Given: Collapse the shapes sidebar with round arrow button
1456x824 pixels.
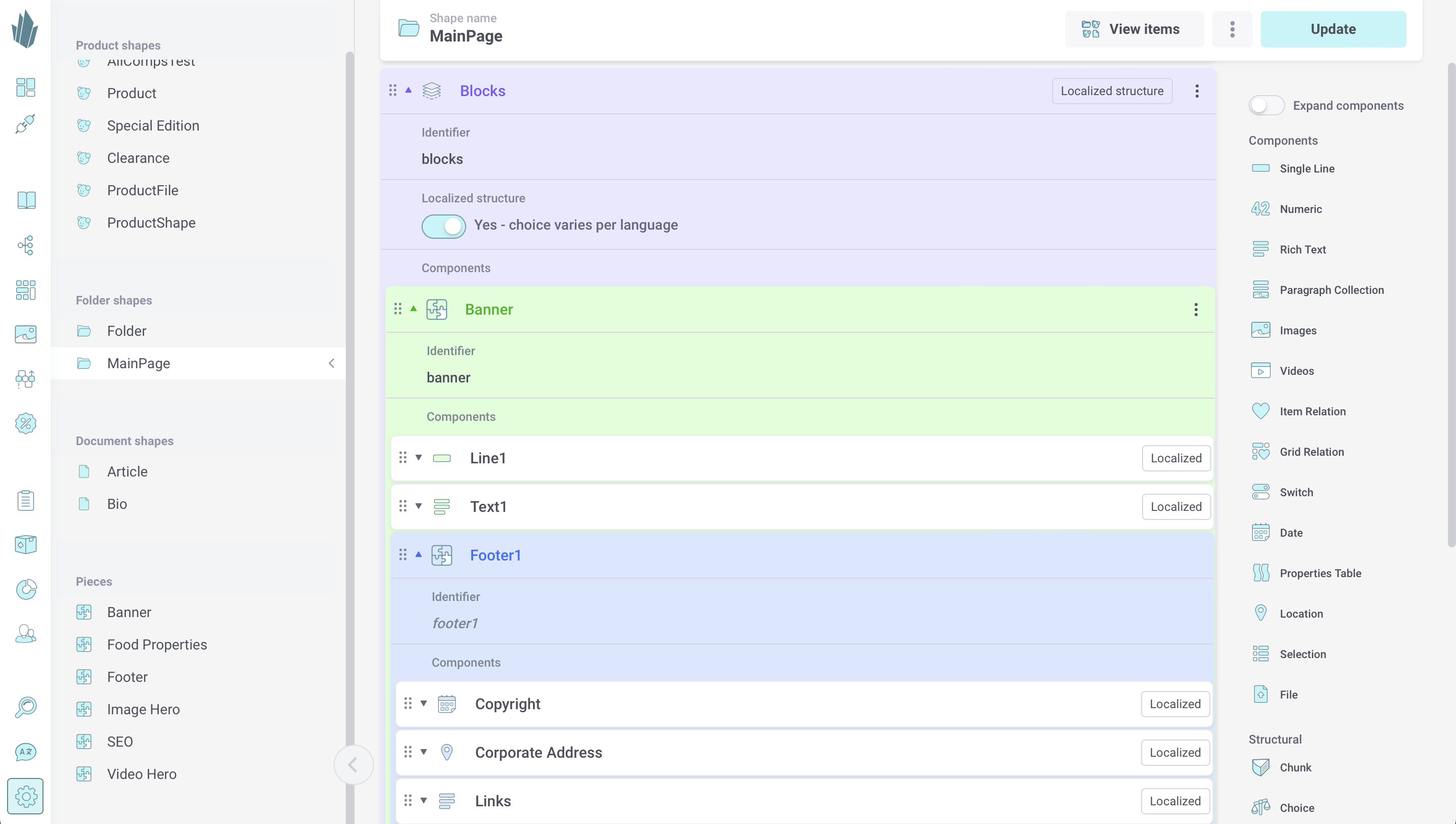Looking at the screenshot, I should [353, 765].
